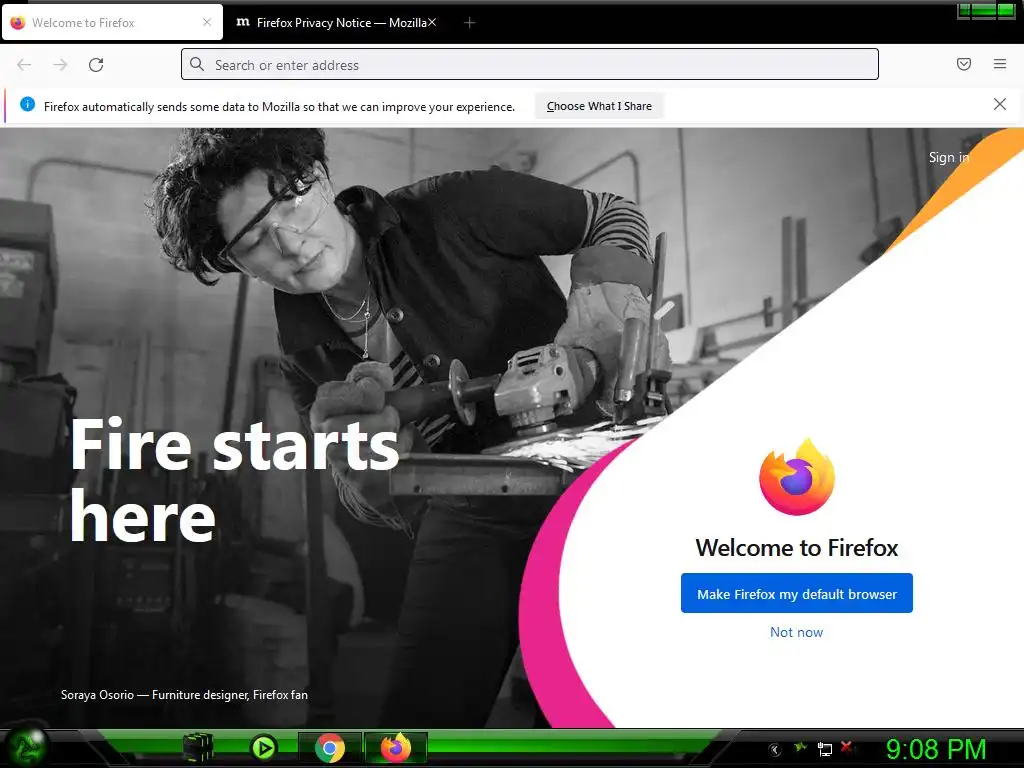Image resolution: width=1024 pixels, height=768 pixels.
Task: Open Google Chrome from the taskbar
Action: tap(330, 748)
